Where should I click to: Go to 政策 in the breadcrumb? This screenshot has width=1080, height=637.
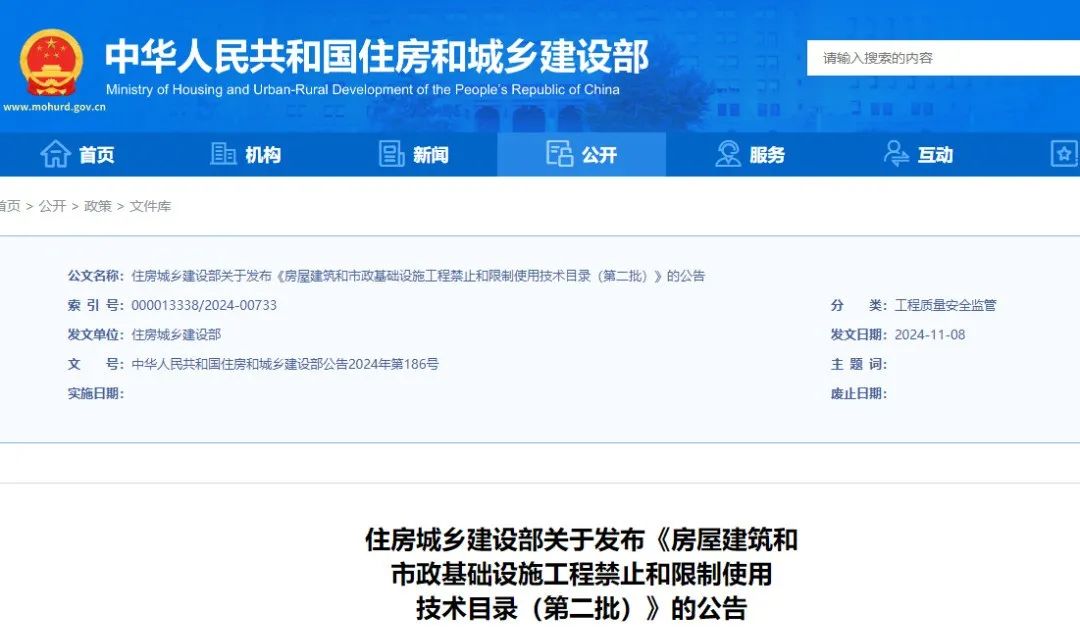click(98, 206)
